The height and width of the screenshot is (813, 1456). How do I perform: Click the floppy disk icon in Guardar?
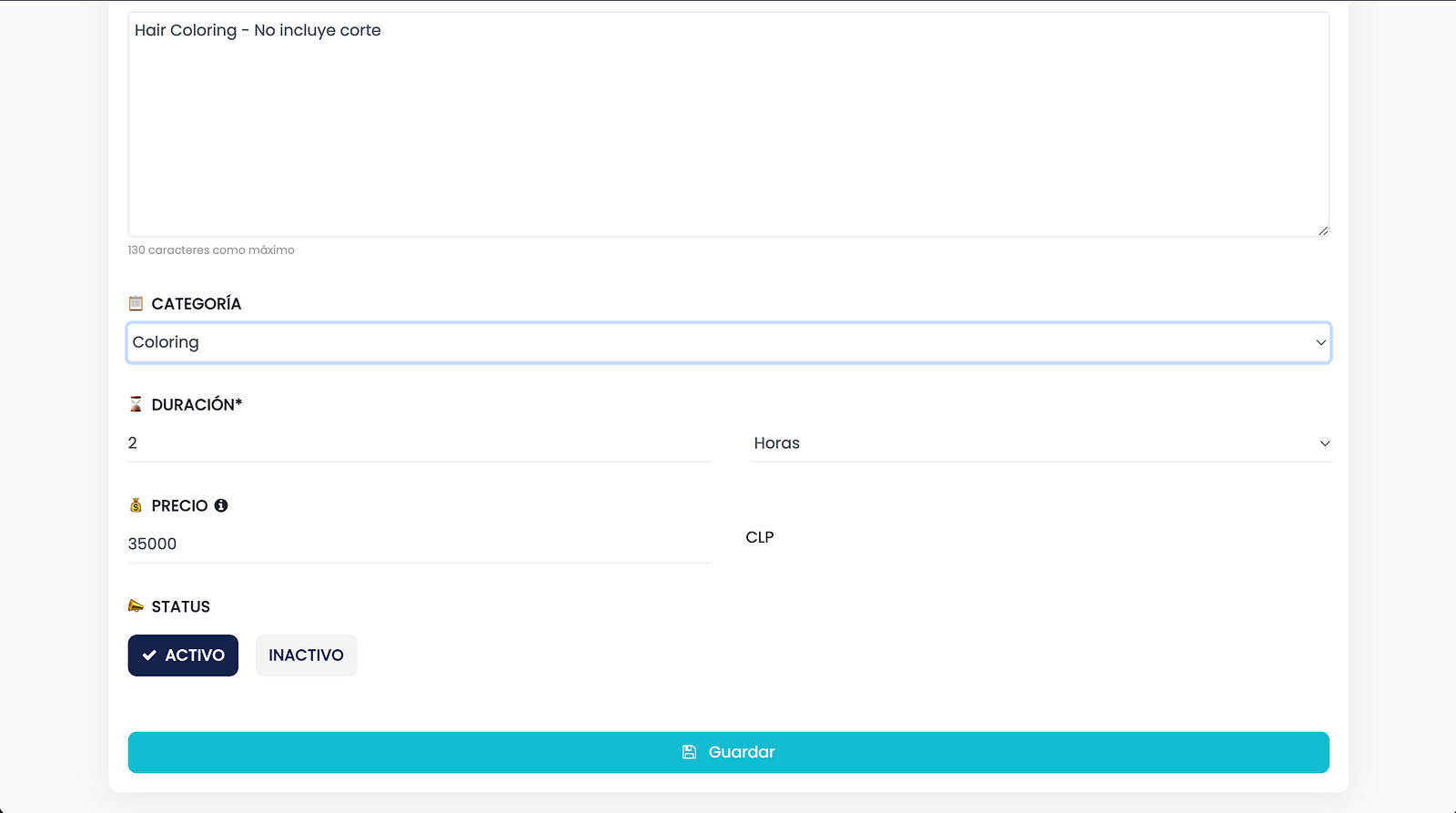[x=690, y=752]
